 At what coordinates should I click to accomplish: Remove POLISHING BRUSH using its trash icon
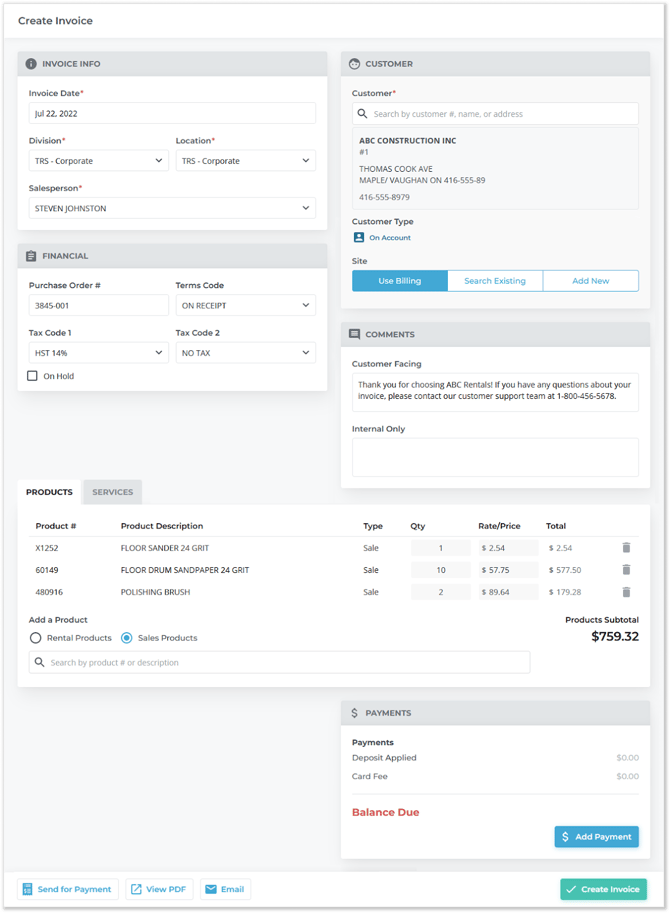pos(626,592)
